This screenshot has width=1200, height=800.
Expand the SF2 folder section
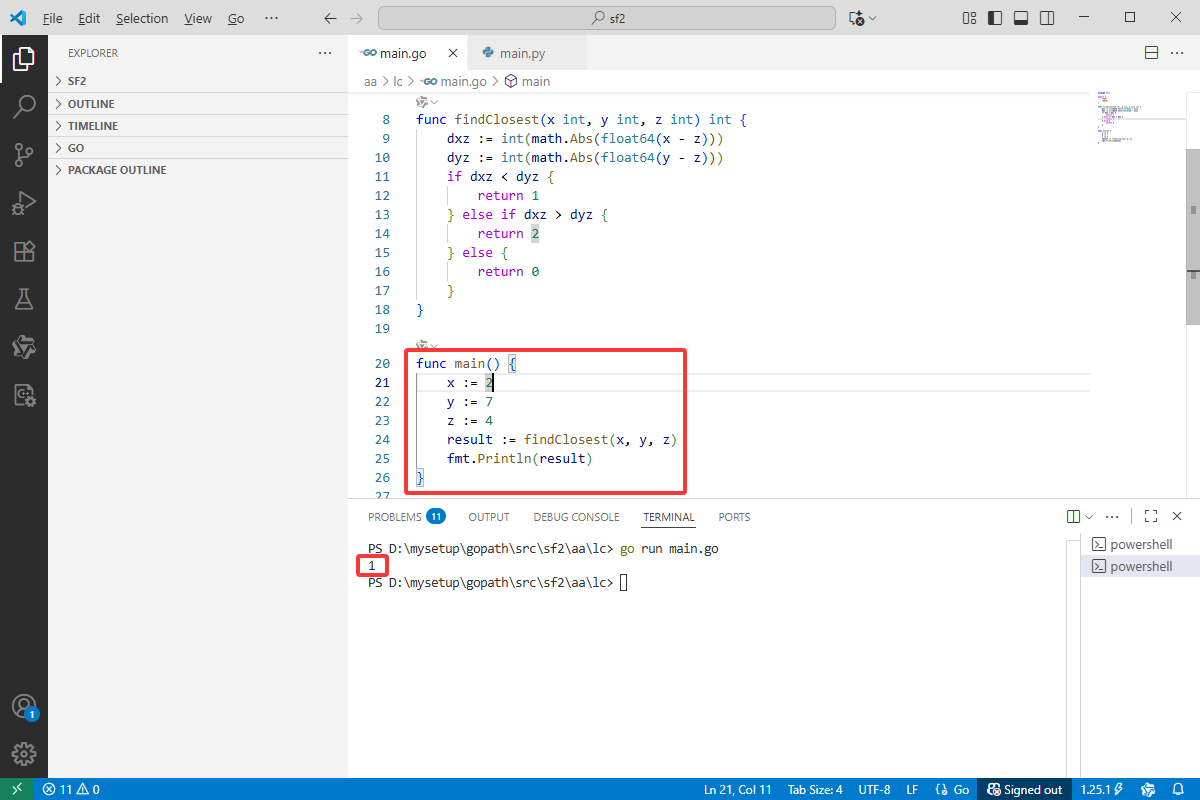pos(198,81)
